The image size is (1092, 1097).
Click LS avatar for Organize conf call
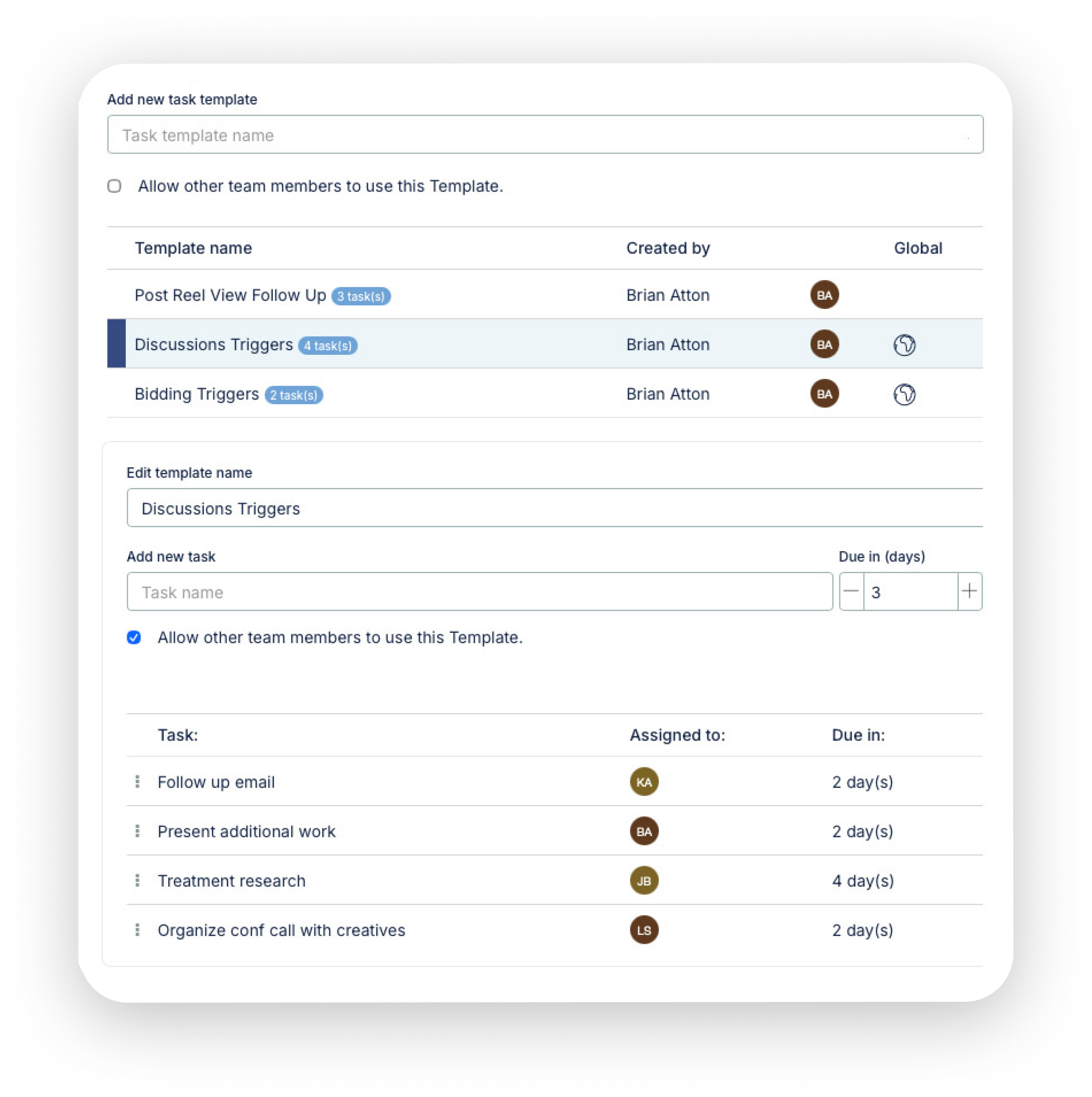[x=644, y=930]
